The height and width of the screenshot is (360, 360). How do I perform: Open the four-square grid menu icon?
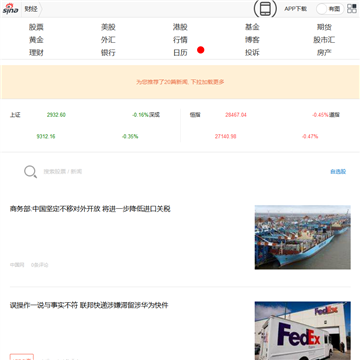pos(352,9)
